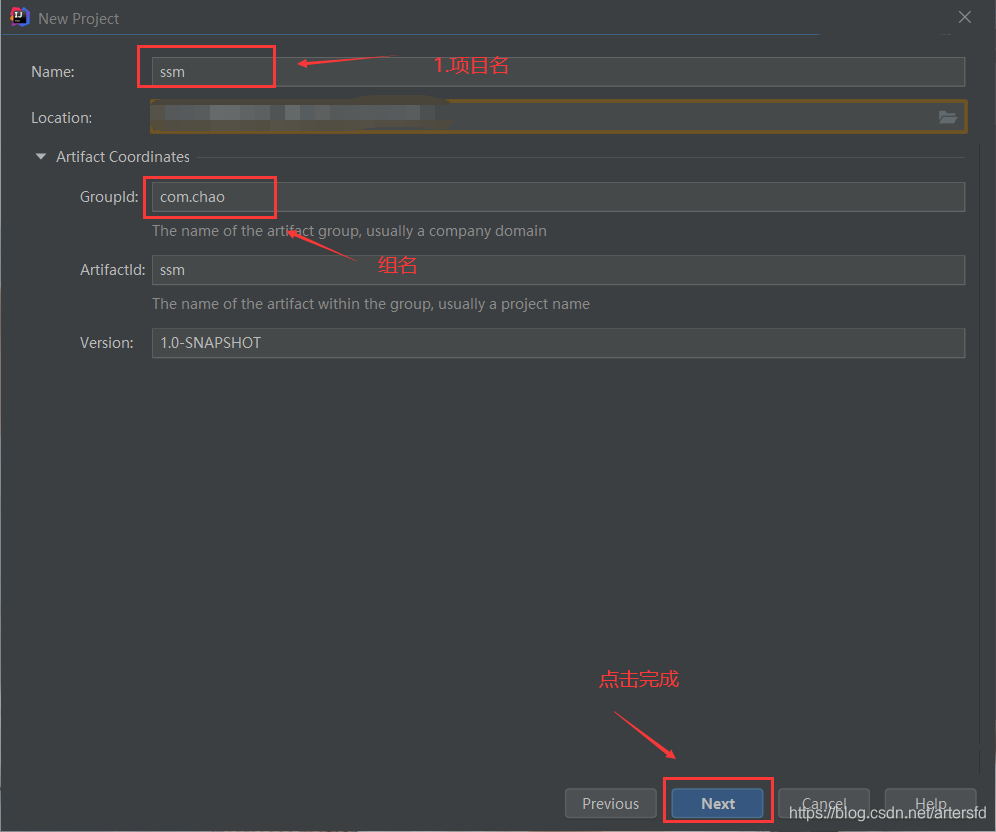Go back with the Previous button
Image resolution: width=996 pixels, height=832 pixels.
610,803
